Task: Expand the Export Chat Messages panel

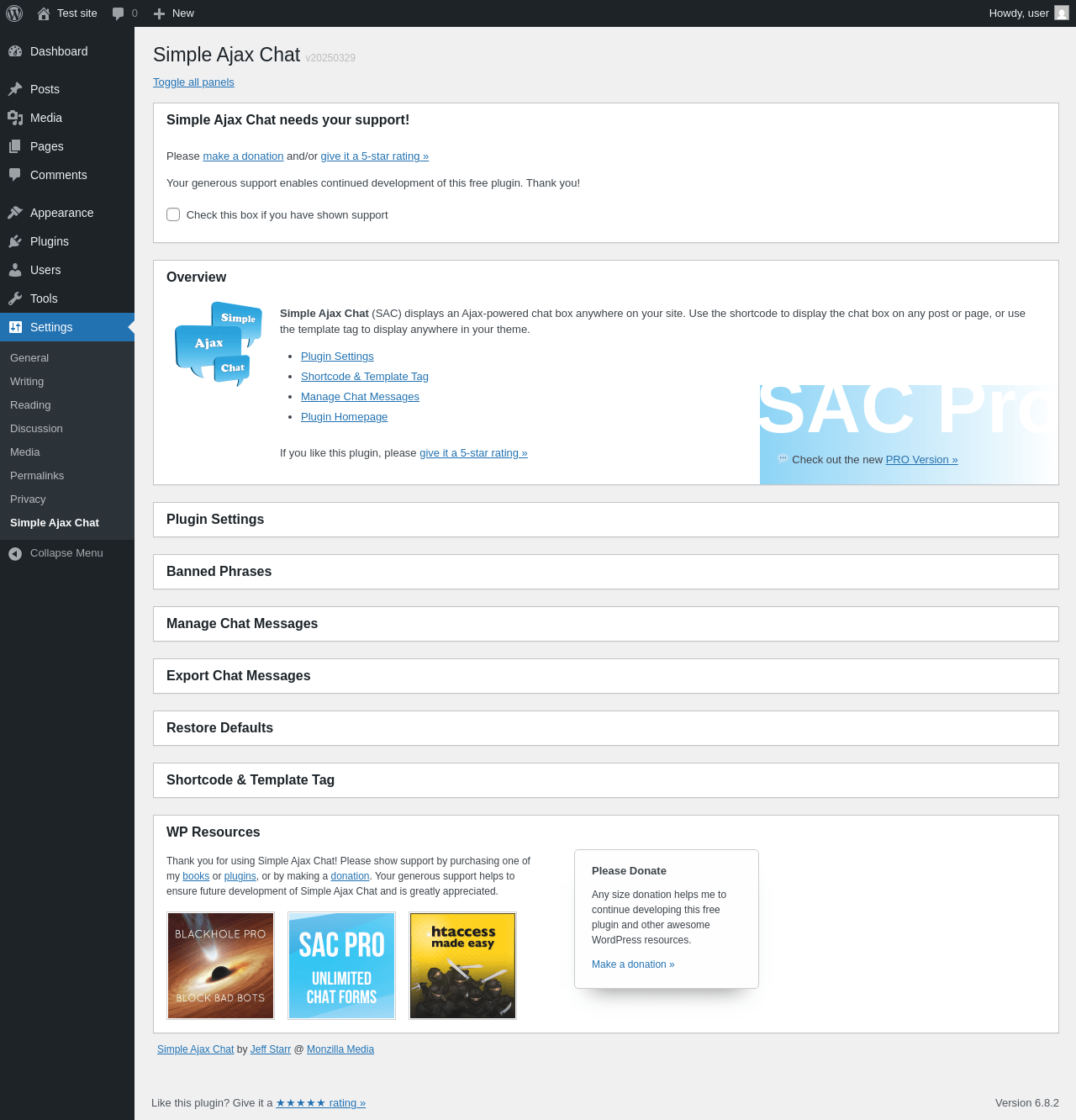Action: pyautogui.click(x=605, y=676)
